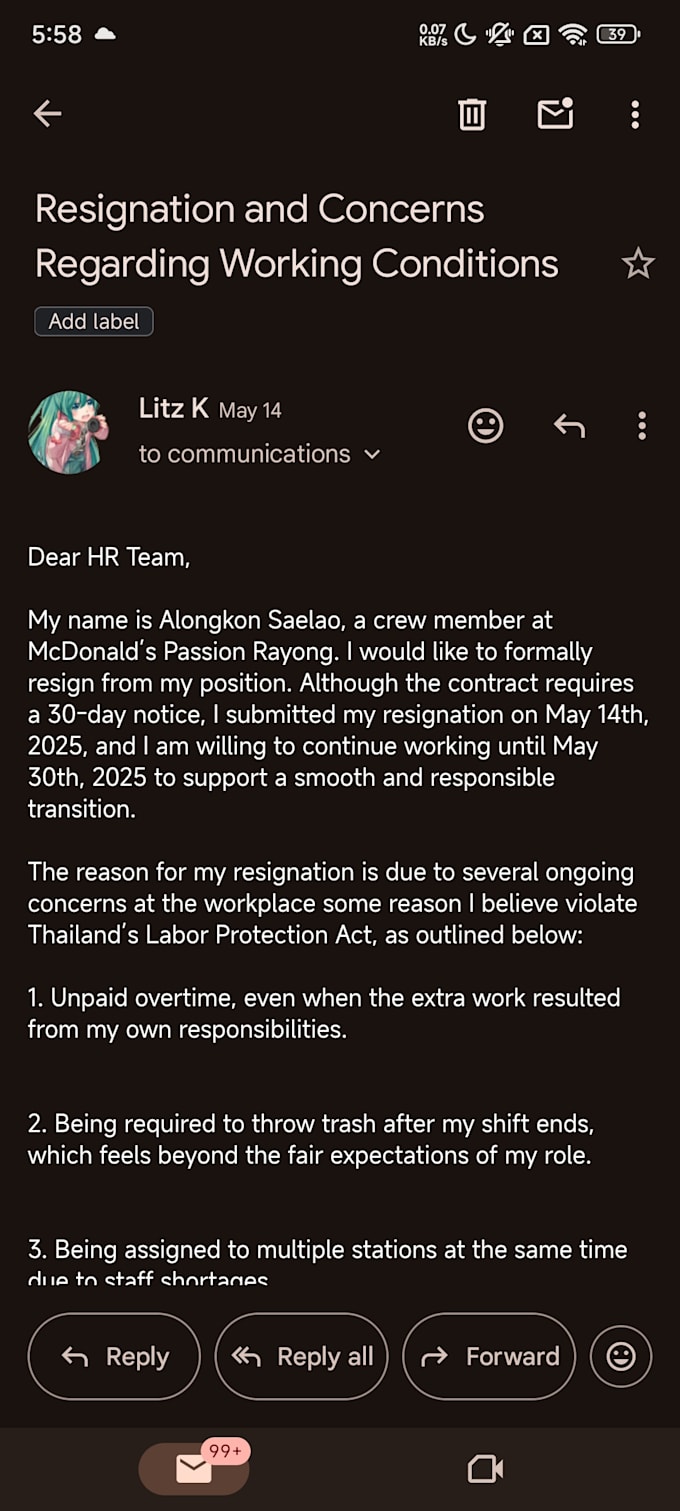680x1511 pixels.
Task: Open the message options three-dot menu
Action: (x=642, y=427)
